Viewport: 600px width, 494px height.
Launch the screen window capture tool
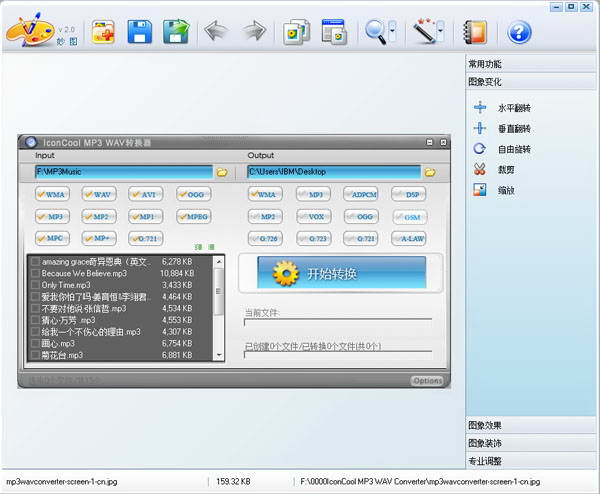point(334,32)
